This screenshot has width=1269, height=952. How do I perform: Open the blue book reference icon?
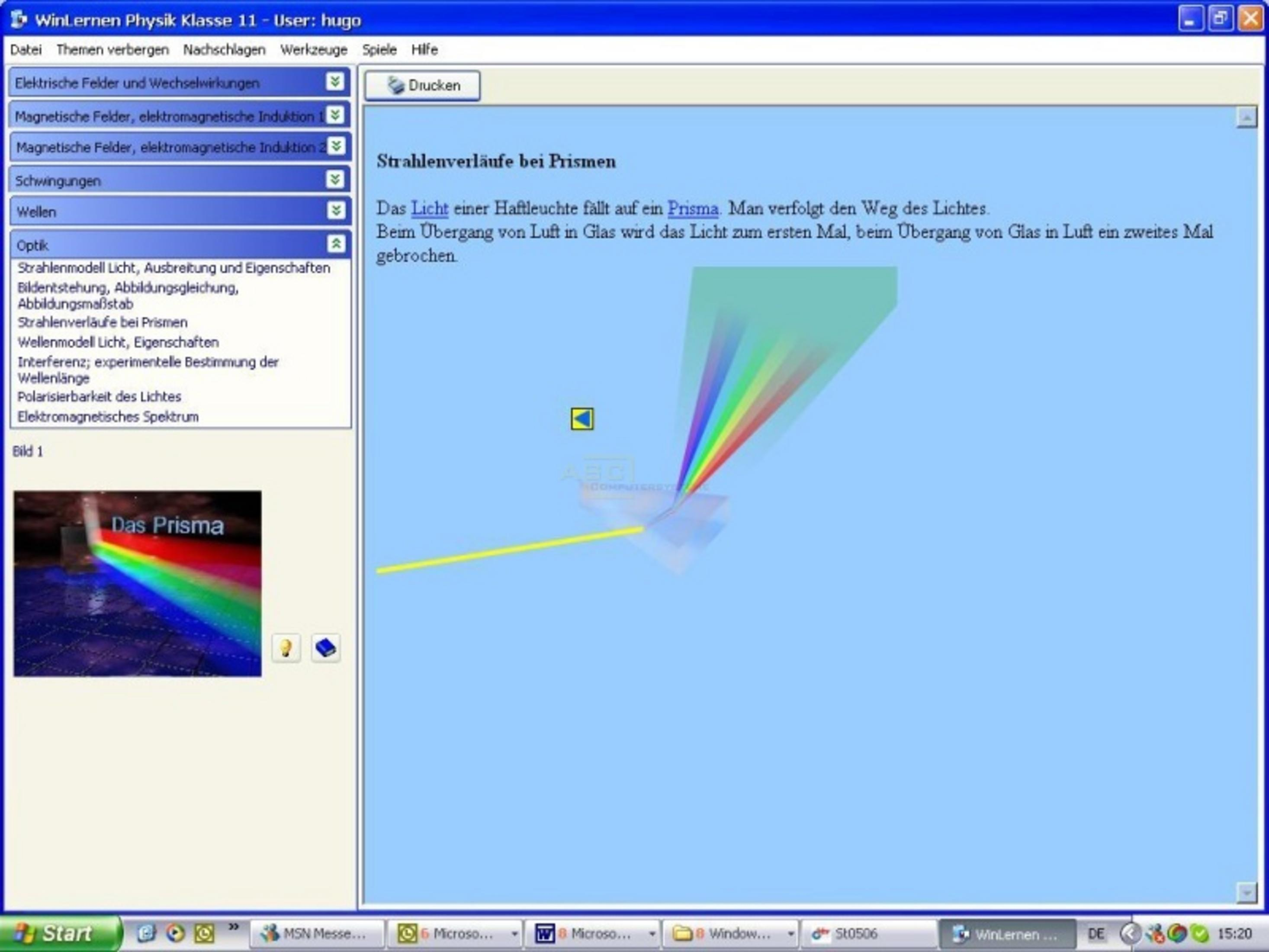coord(325,648)
